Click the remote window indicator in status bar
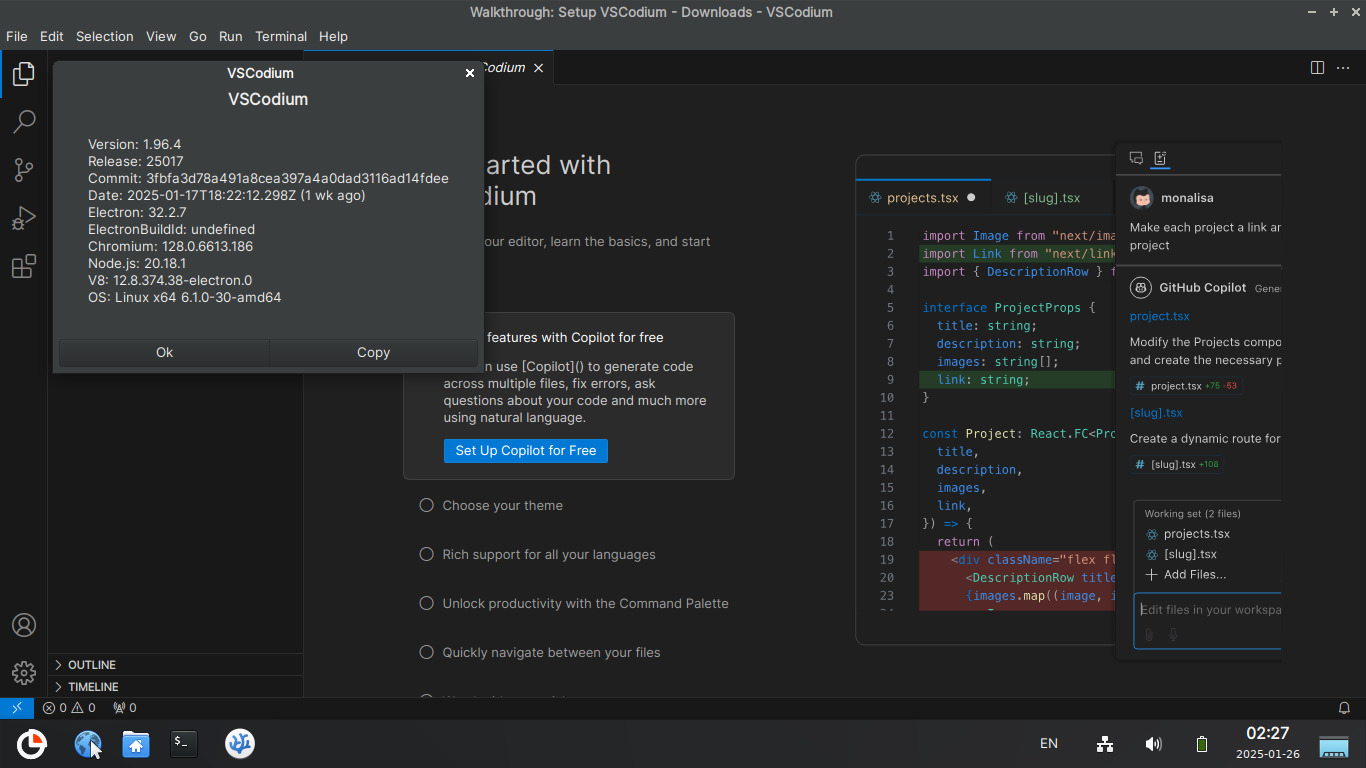The width and height of the screenshot is (1366, 768). coord(17,708)
